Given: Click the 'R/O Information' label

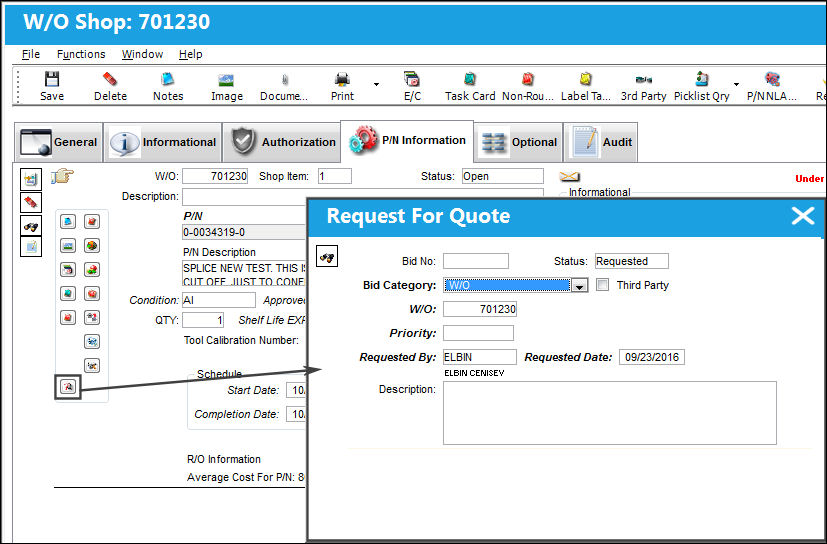Looking at the screenshot, I should click(224, 459).
